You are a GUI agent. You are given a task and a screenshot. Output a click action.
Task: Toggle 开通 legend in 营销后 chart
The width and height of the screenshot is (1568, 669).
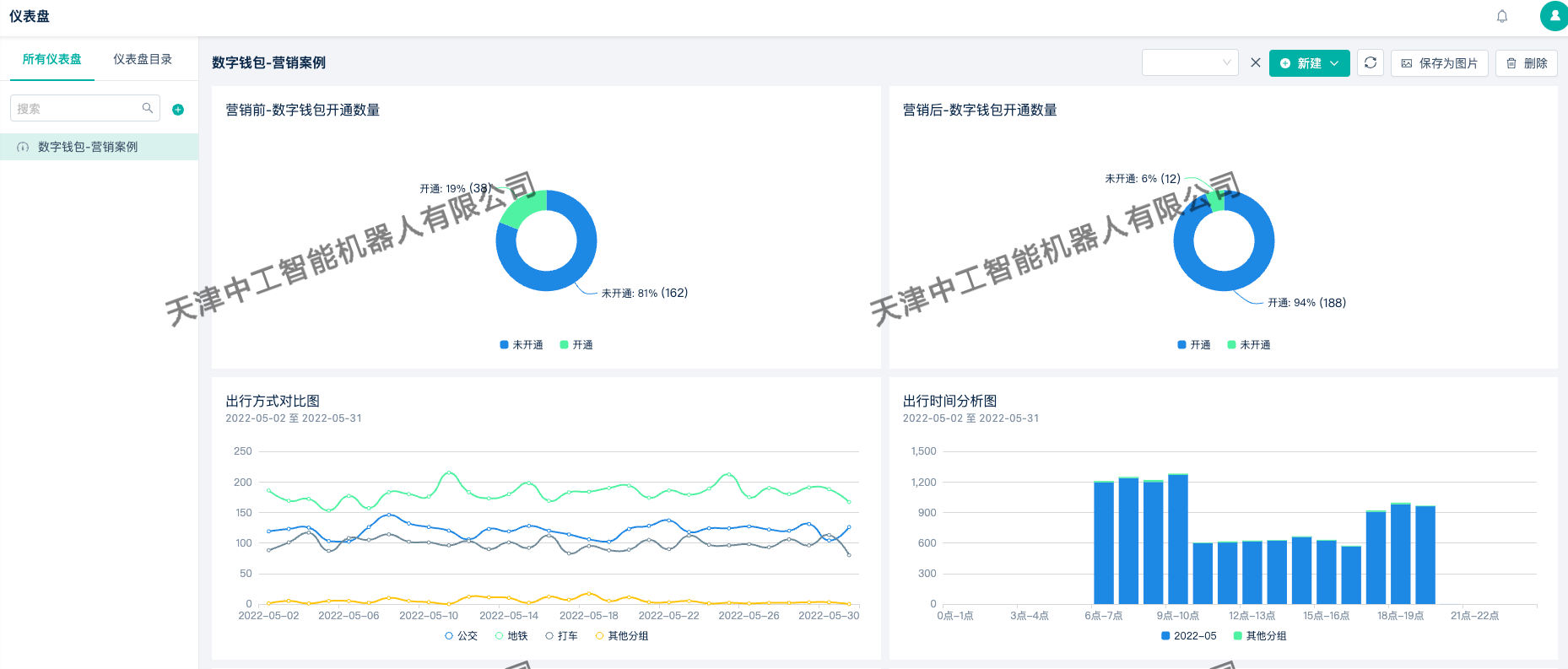[1194, 345]
